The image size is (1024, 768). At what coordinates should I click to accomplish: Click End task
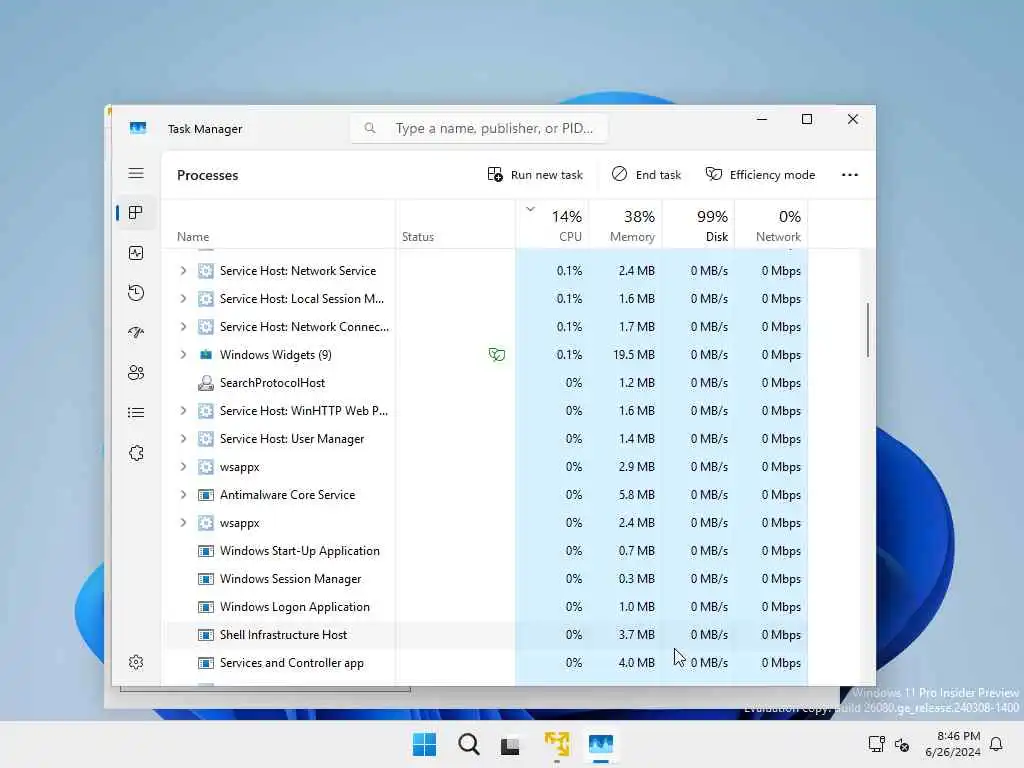pyautogui.click(x=646, y=174)
